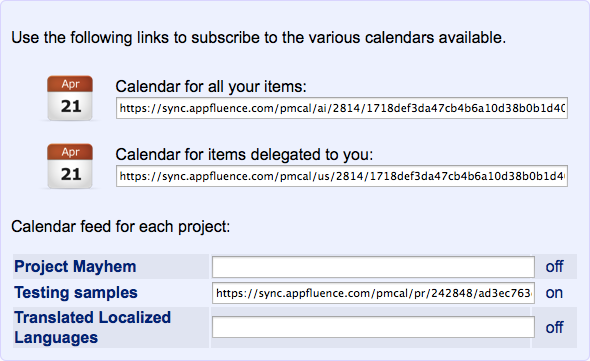Open the Translated Localized Languages link
The image size is (590, 361).
(93, 327)
